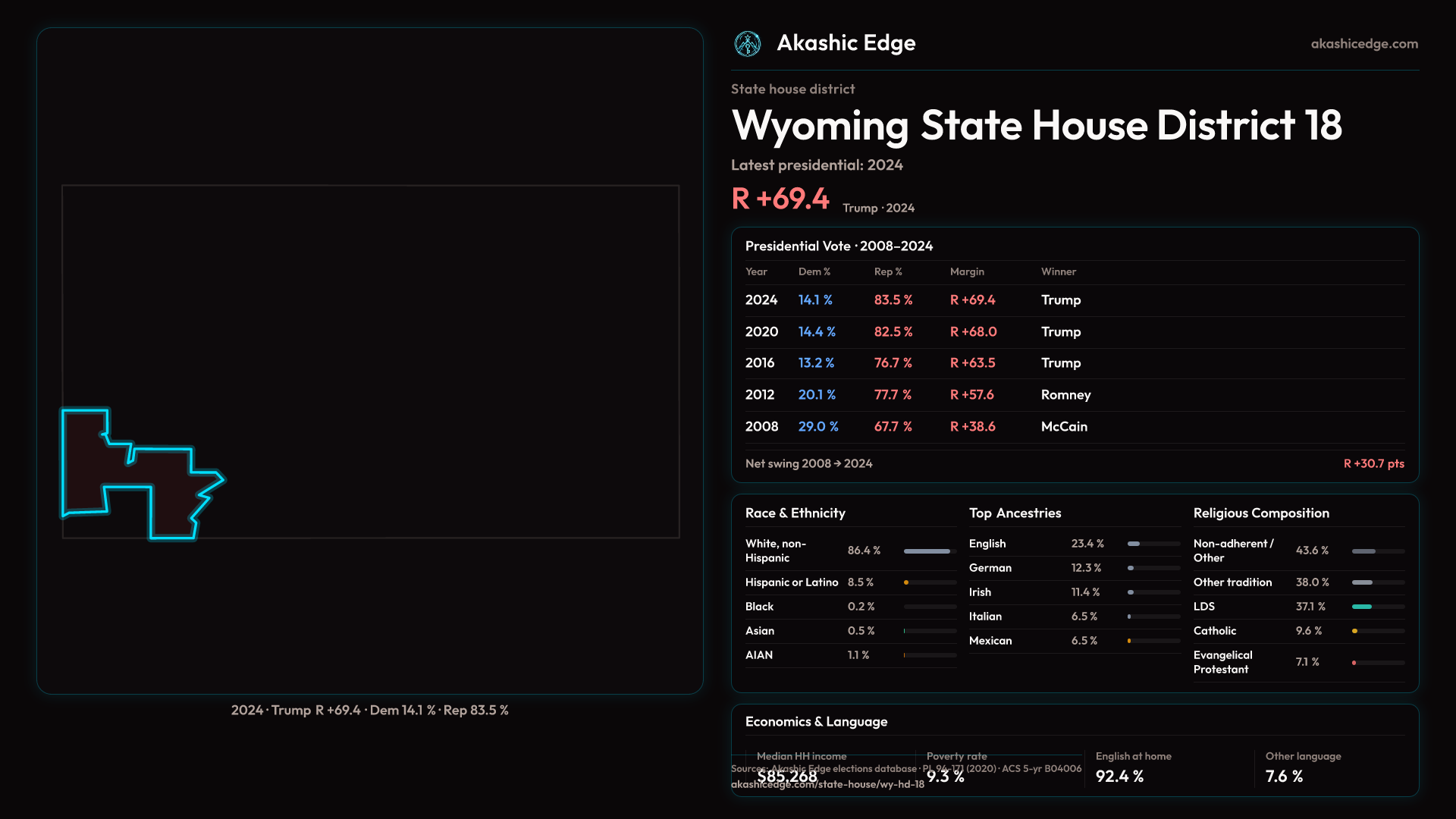Viewport: 1456px width, 819px height.
Task: Click the Wyoming State House District 18 title
Action: pos(1036,125)
